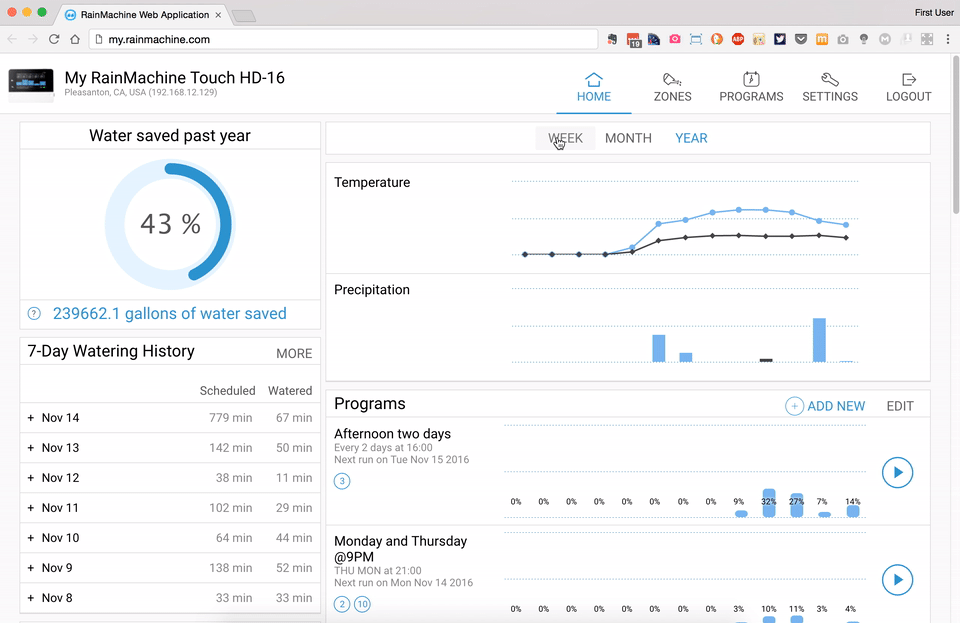The image size is (960, 623).
Task: Open the DuckDuckGo extension icon
Action: coord(716,39)
